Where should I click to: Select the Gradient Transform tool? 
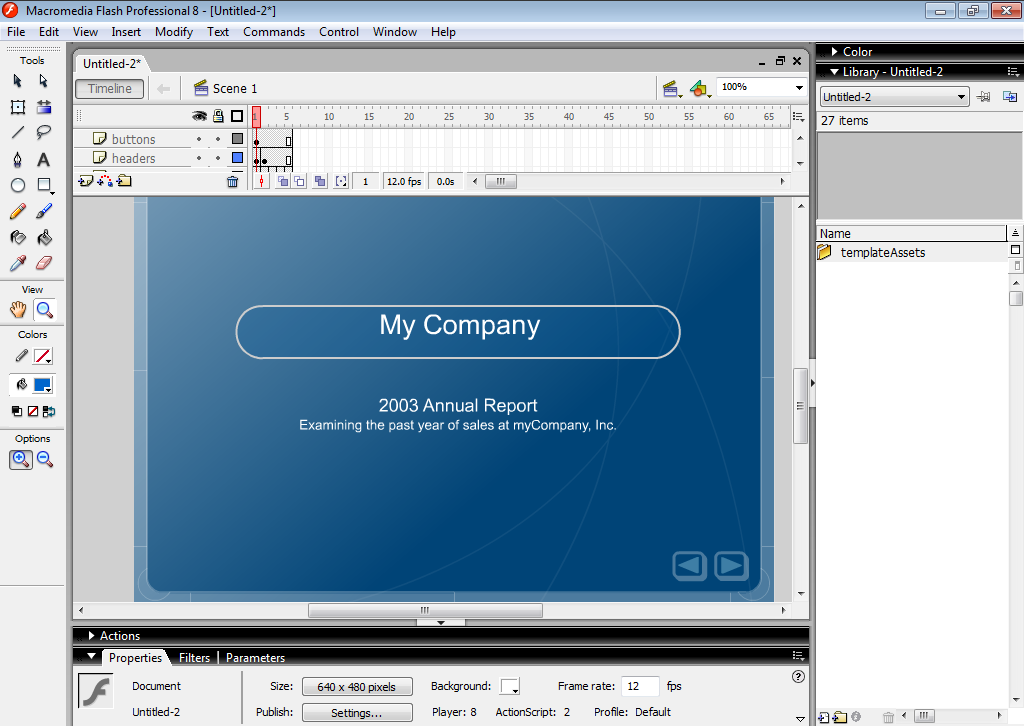click(x=44, y=107)
